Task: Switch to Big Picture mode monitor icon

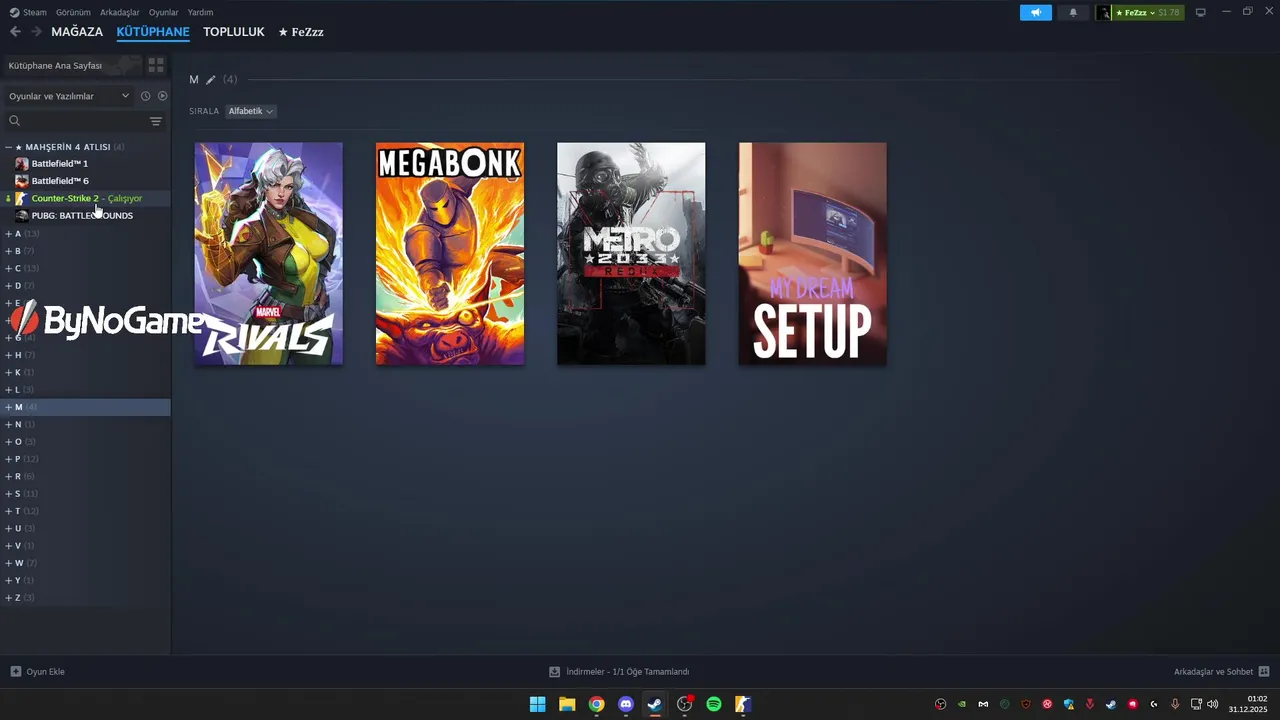Action: point(1201,13)
